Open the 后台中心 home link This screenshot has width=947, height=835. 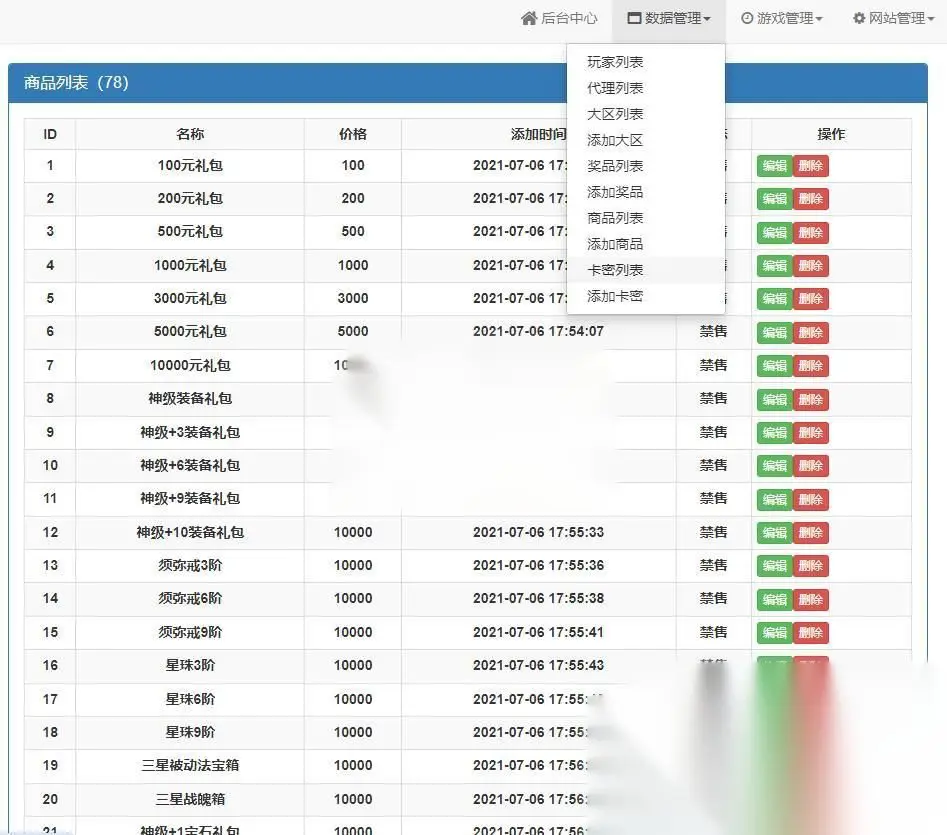pyautogui.click(x=559, y=18)
